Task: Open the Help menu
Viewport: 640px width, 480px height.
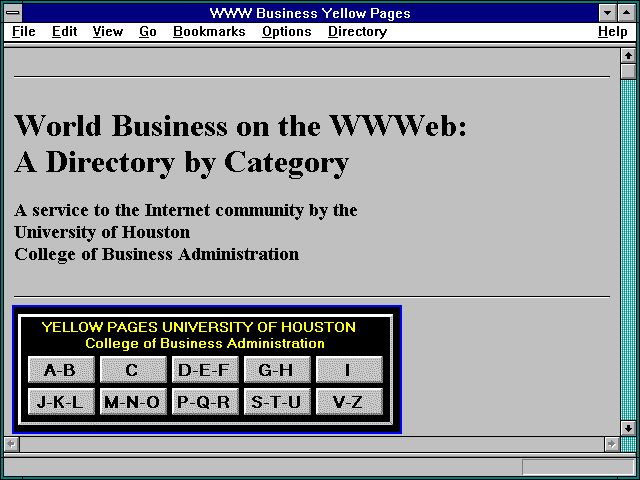Action: [x=612, y=32]
